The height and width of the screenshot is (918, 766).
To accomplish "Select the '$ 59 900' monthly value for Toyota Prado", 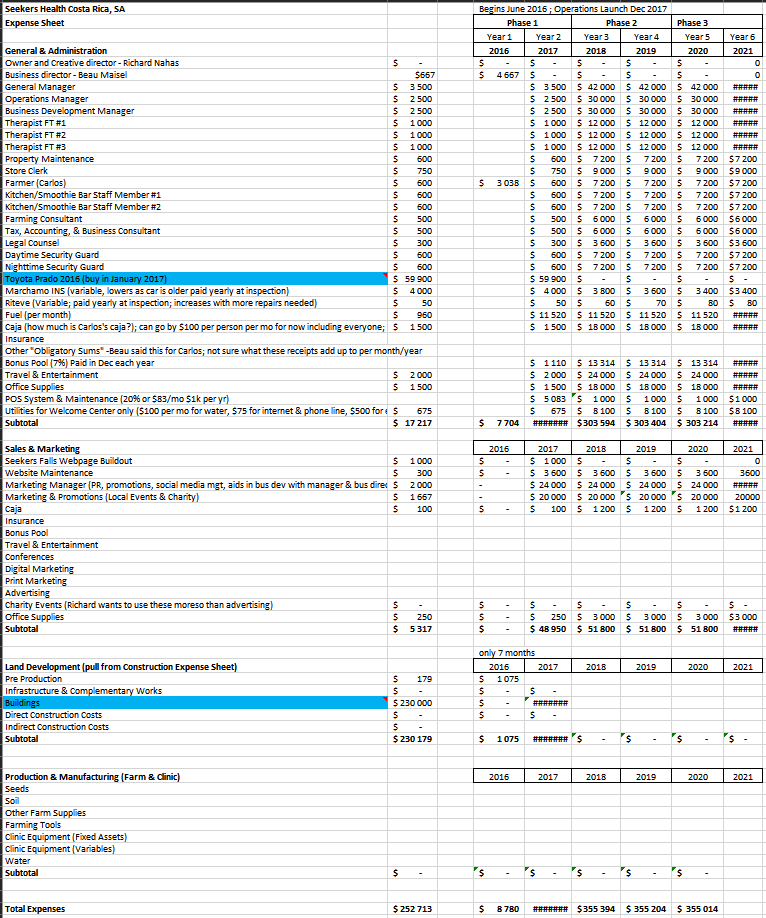I will (x=412, y=279).
